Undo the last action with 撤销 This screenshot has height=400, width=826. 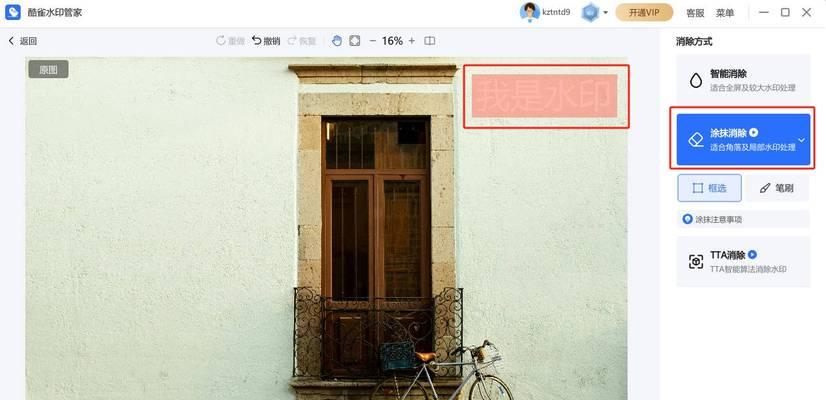click(x=266, y=41)
